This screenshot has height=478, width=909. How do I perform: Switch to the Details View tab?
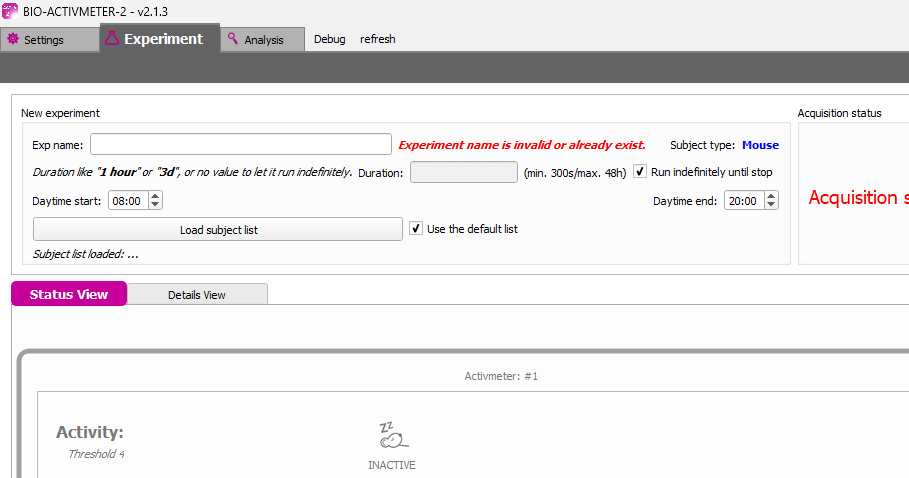pyautogui.click(x=196, y=295)
